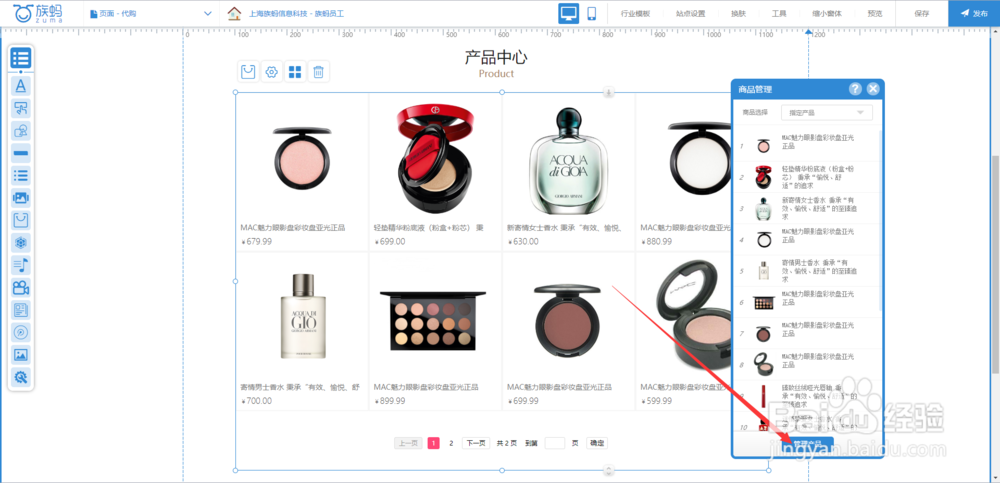Viewport: 1000px width, 483px height.
Task: Select the text (A) module tool
Action: click(21, 85)
